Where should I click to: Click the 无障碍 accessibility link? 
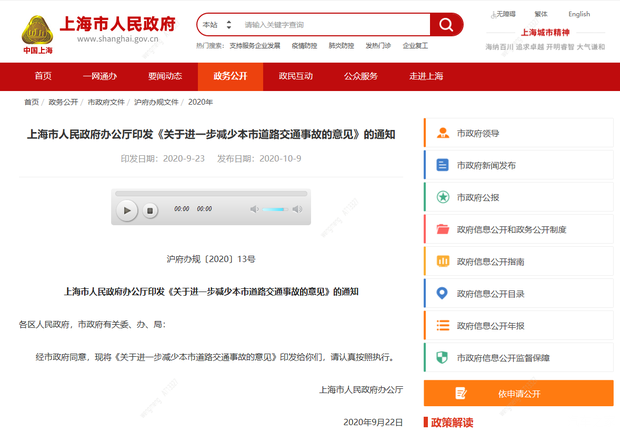click(503, 14)
